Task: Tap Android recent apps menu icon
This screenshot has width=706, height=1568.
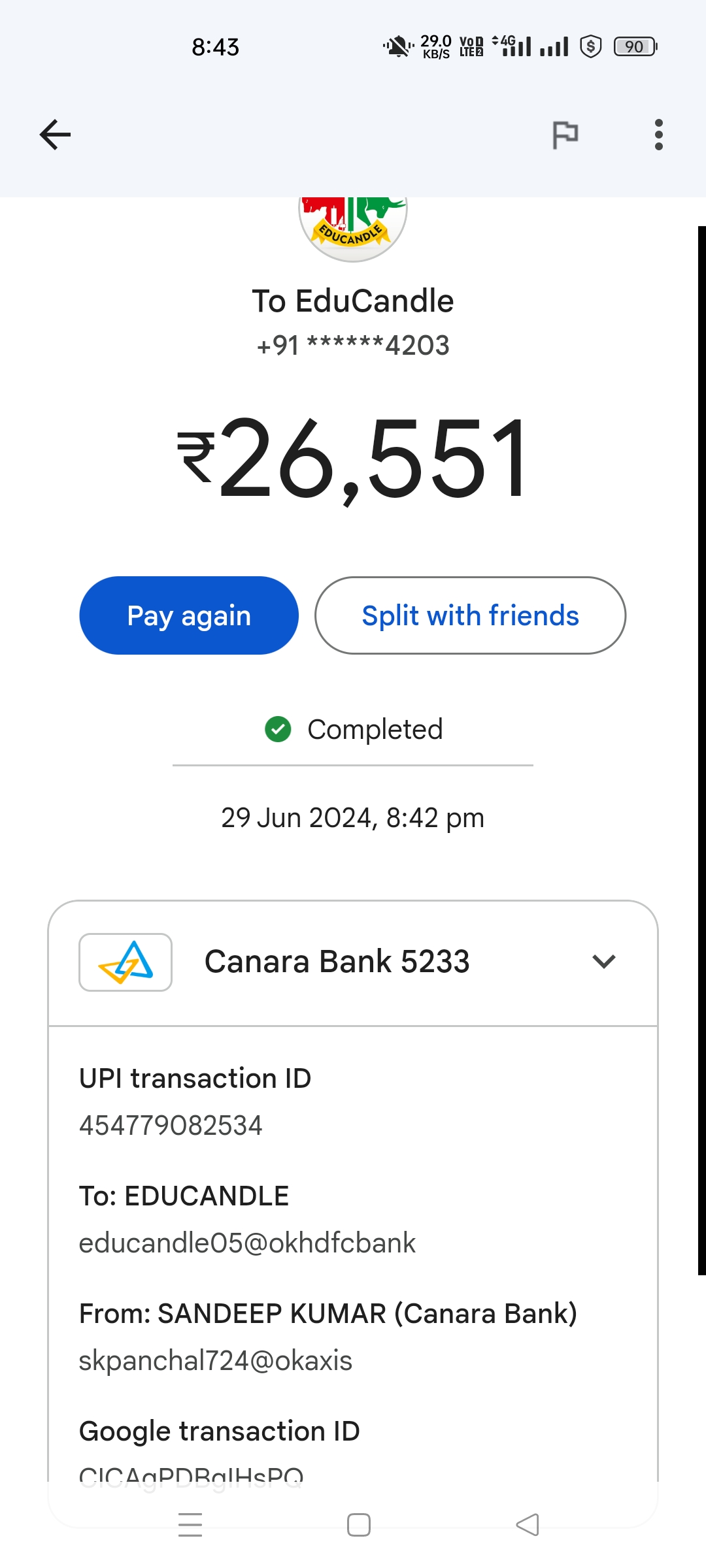Action: point(190,1525)
